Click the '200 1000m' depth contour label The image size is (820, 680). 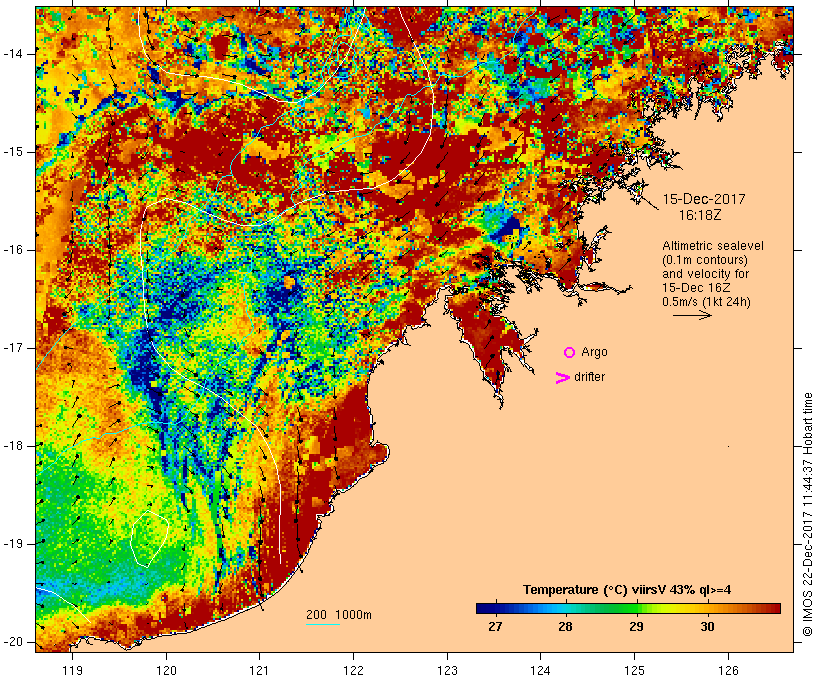[339, 615]
